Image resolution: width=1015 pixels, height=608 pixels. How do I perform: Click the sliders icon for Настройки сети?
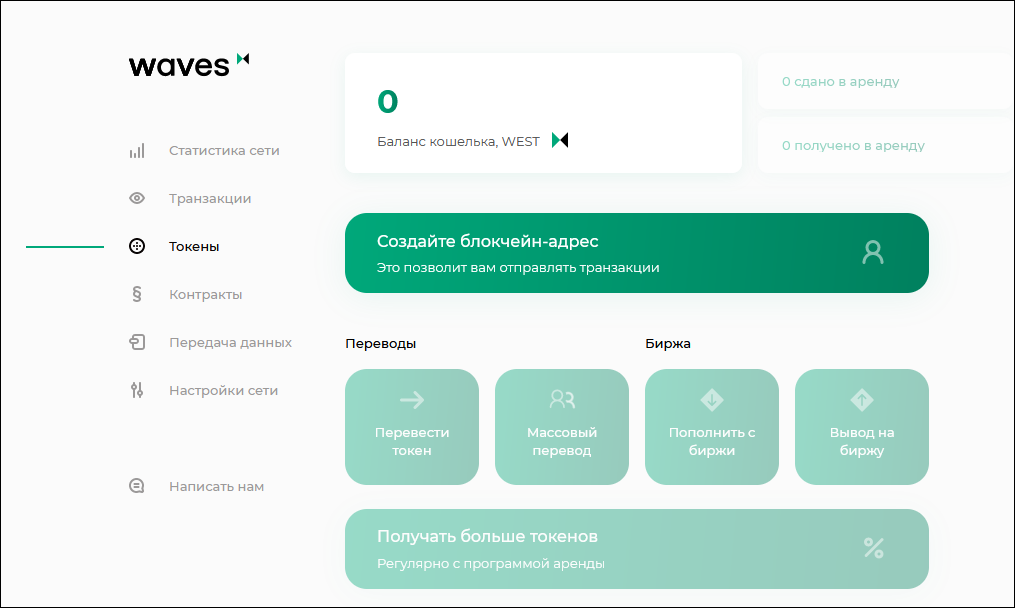[137, 390]
